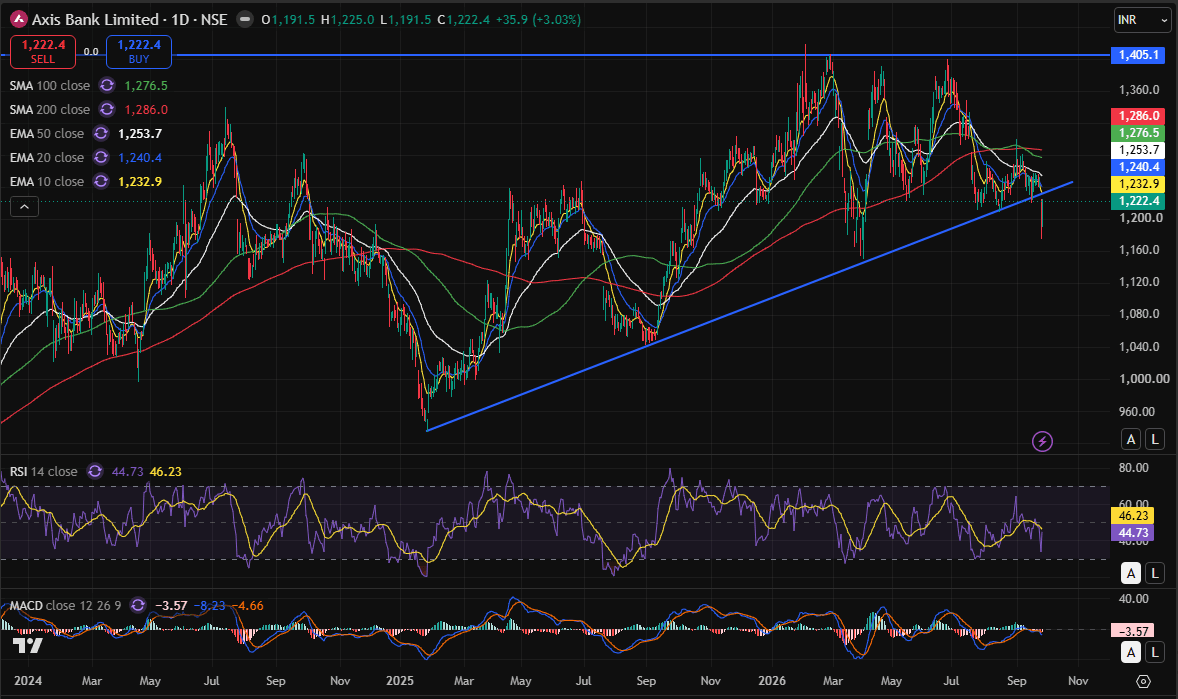The height and width of the screenshot is (699, 1178).
Task: Click the red SELL 1,222.4 button
Action: (43, 51)
